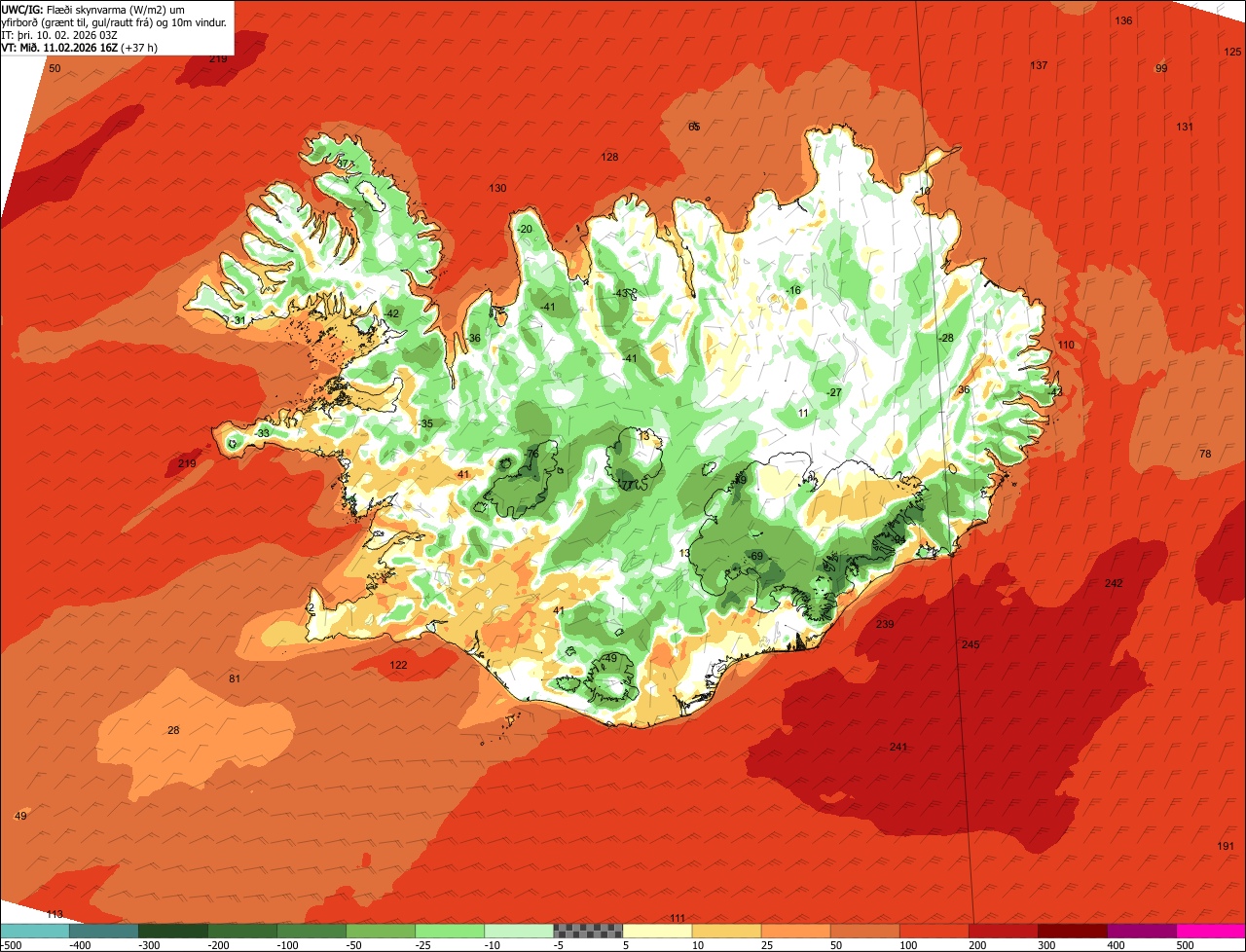Select the magenta legend swatch above 500
Screen dimensions: 1246x952
[x=1211, y=931]
